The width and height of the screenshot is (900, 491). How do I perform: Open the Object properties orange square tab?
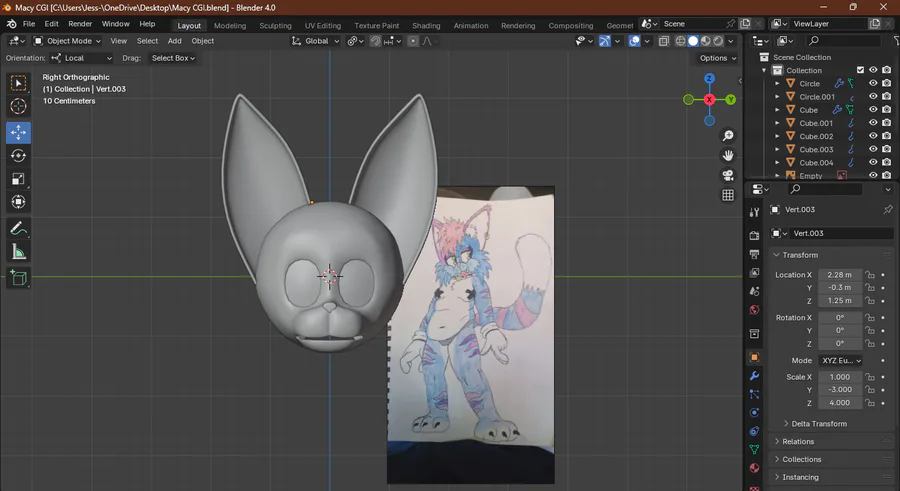click(754, 357)
